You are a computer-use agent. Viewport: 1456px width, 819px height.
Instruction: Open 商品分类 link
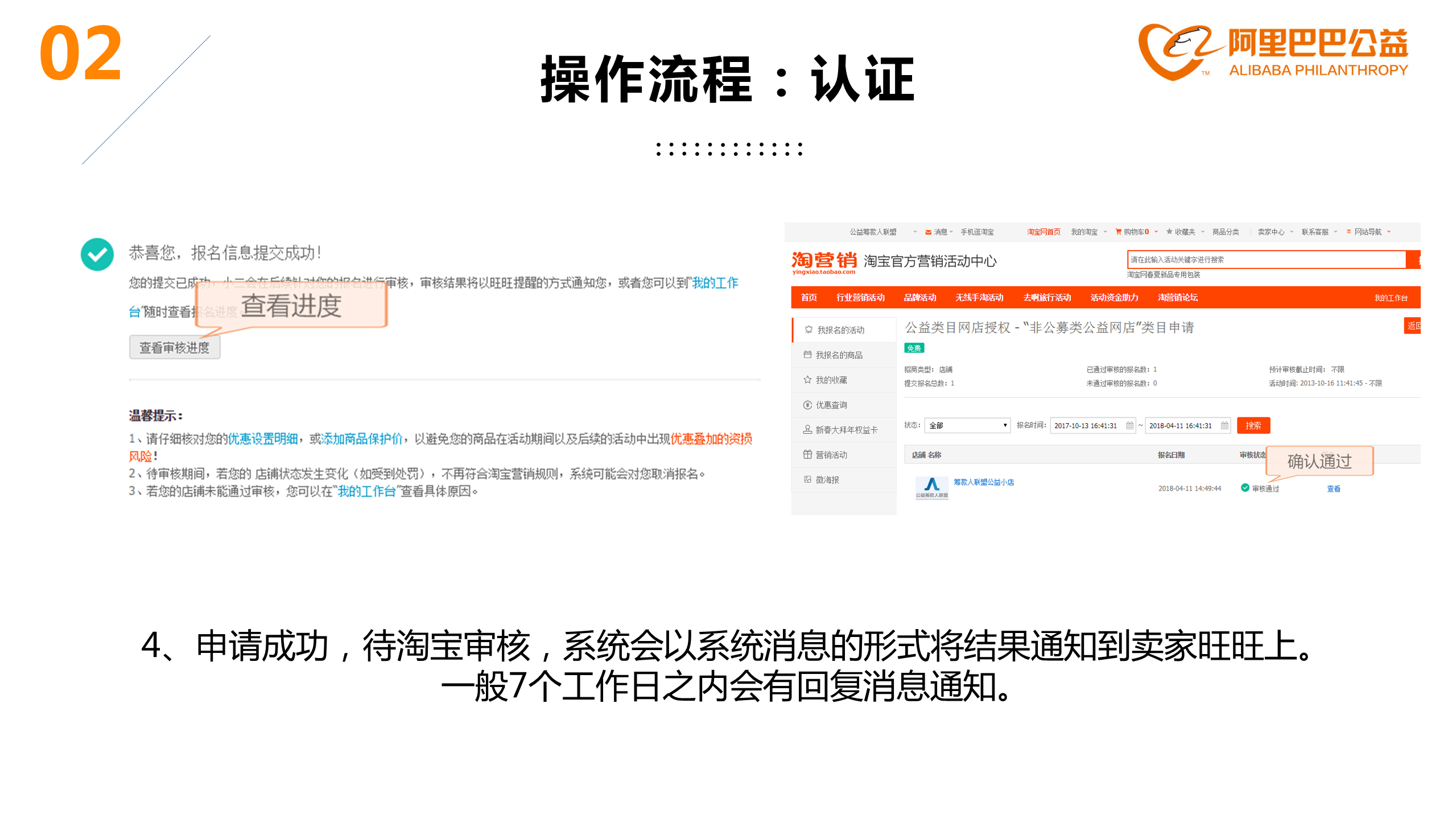pyautogui.click(x=1226, y=232)
